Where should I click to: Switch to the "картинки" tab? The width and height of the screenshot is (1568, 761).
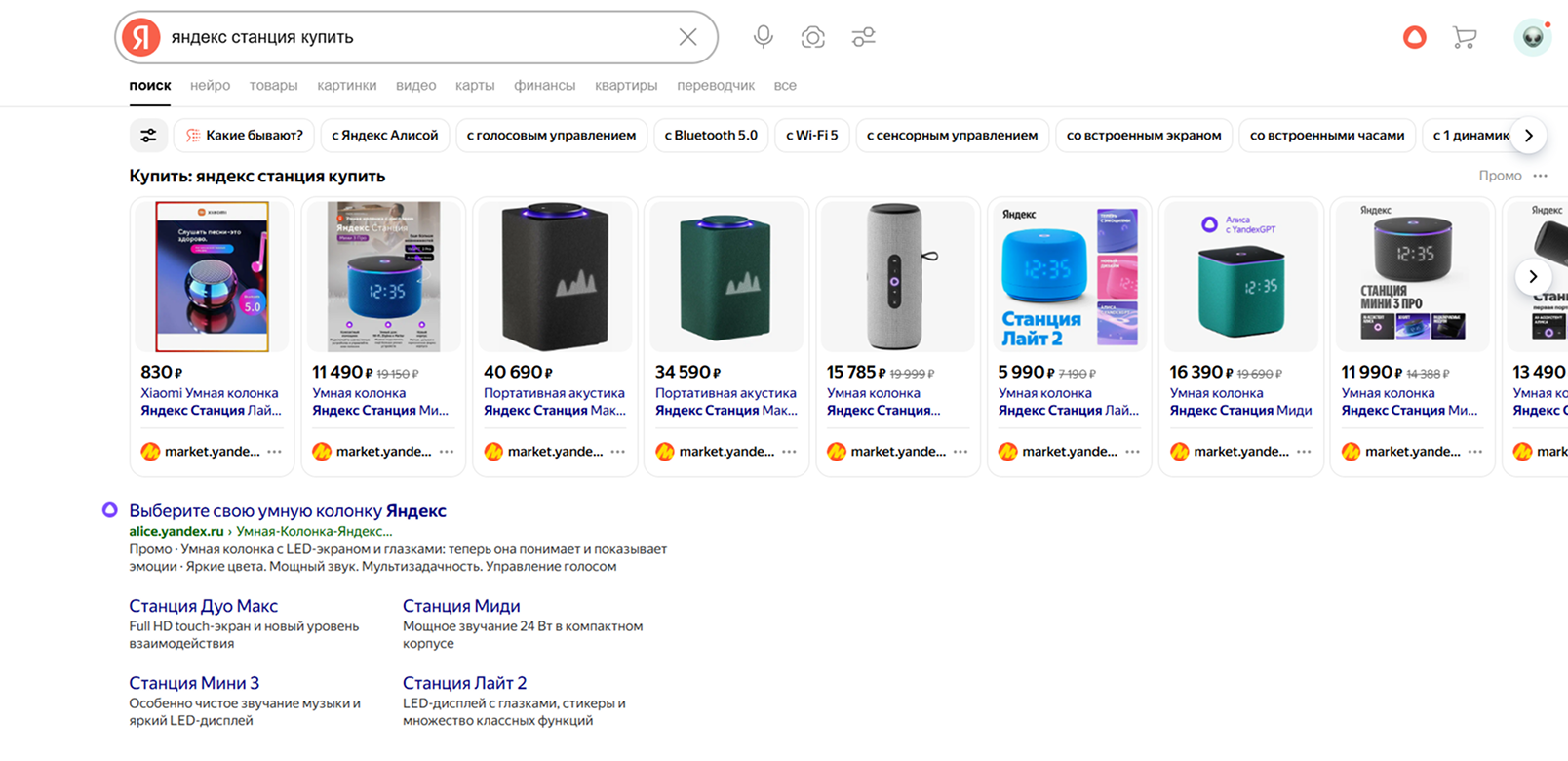[346, 86]
